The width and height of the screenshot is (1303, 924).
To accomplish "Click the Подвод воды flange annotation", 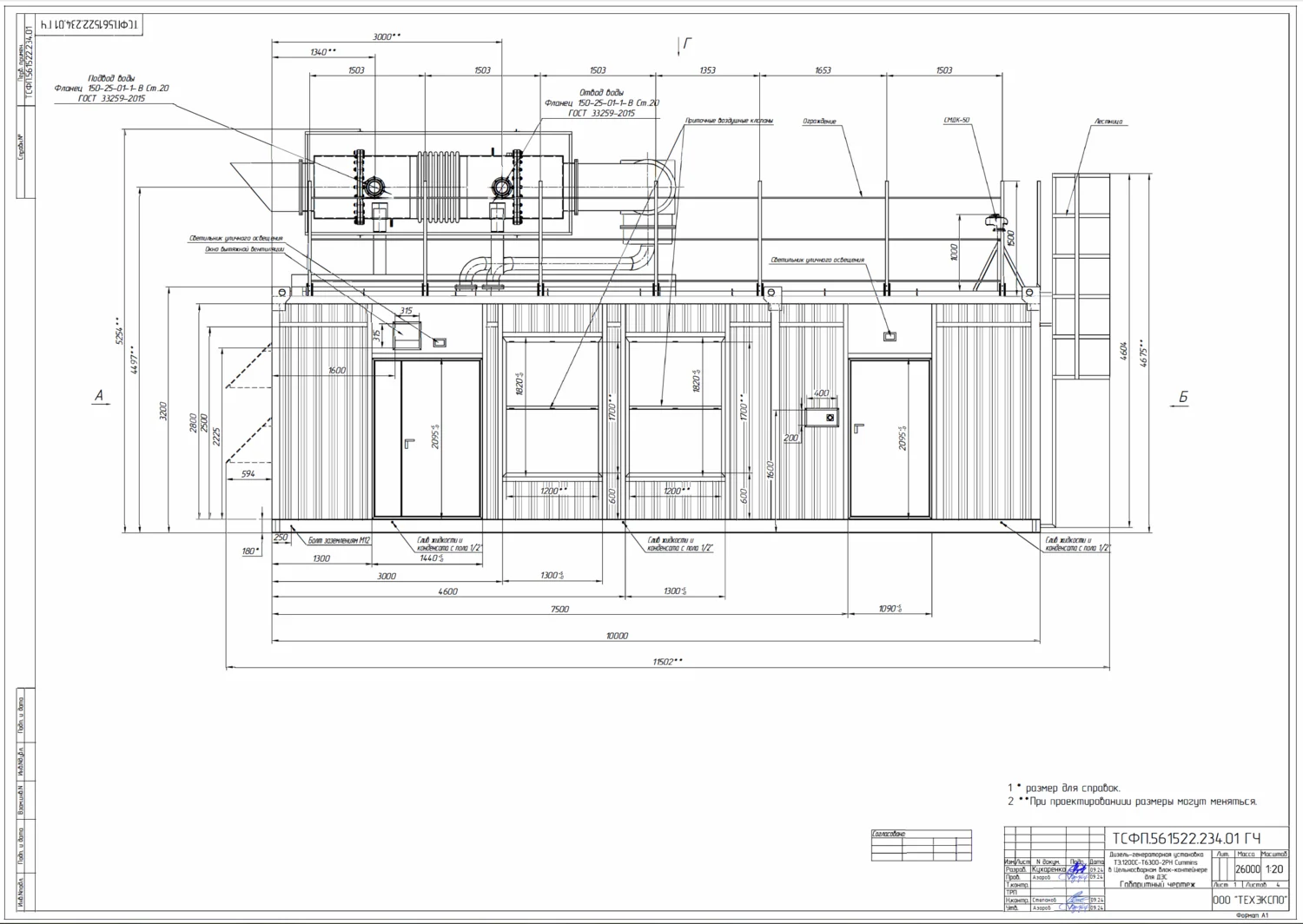I will (x=112, y=88).
